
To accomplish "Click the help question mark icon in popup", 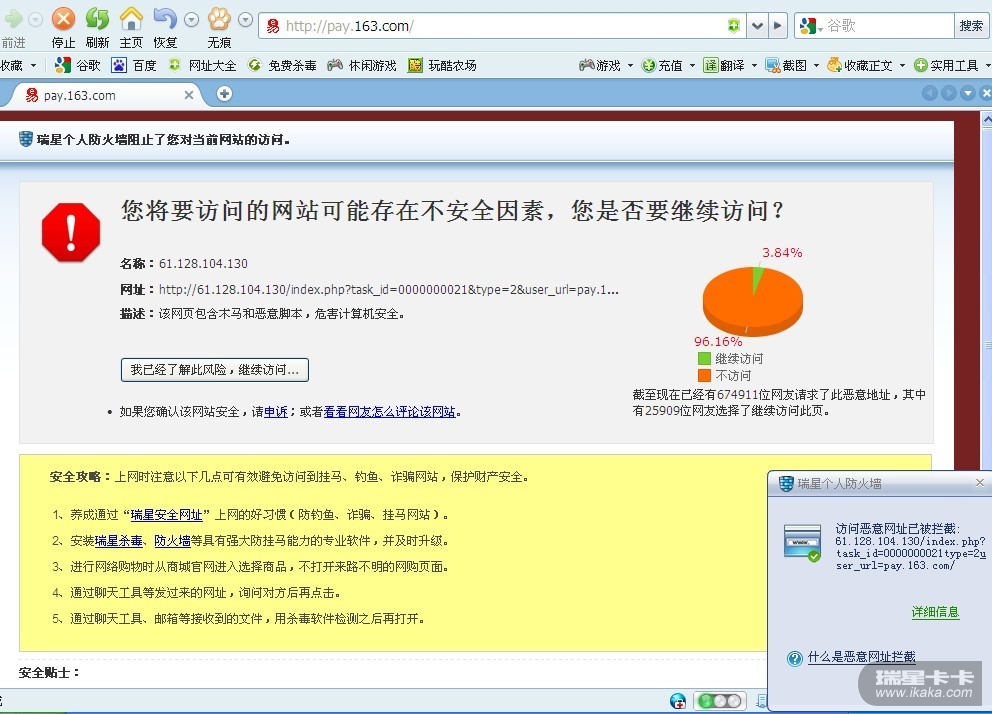I will click(795, 659).
